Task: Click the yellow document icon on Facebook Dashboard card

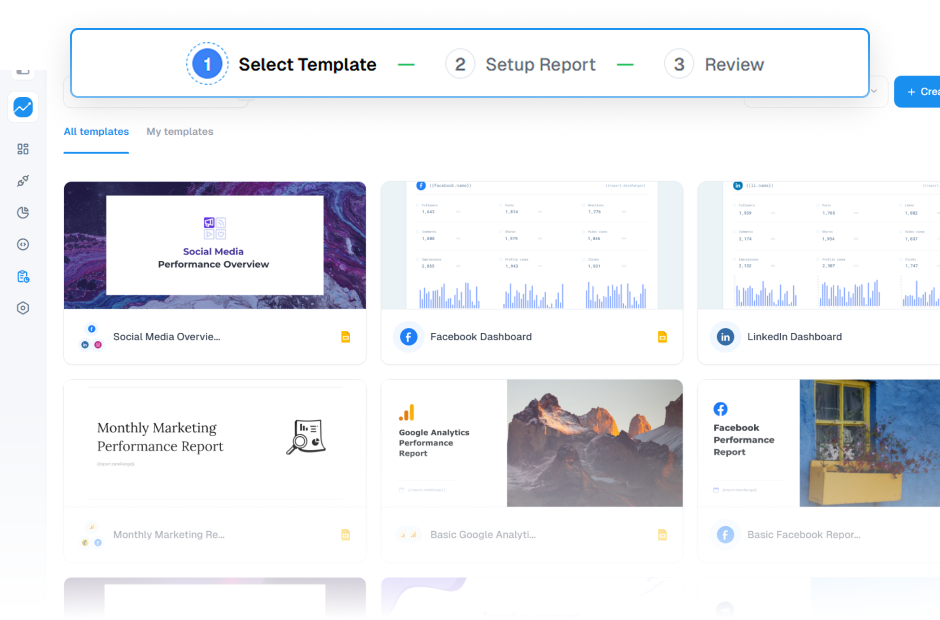Action: 662,339
